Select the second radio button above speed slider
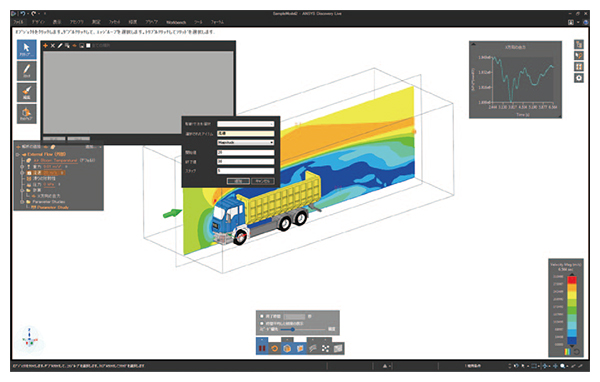Viewport: 600px width, 382px height. pos(262,323)
